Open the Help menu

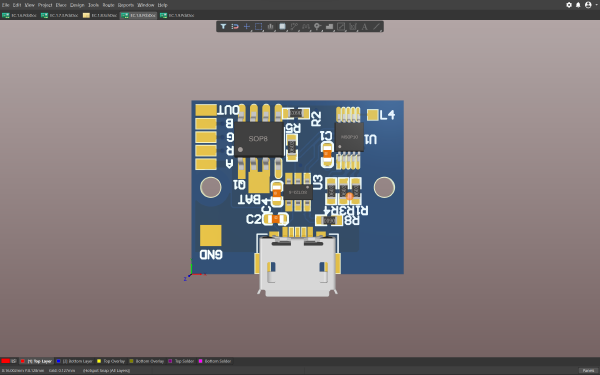pos(163,5)
